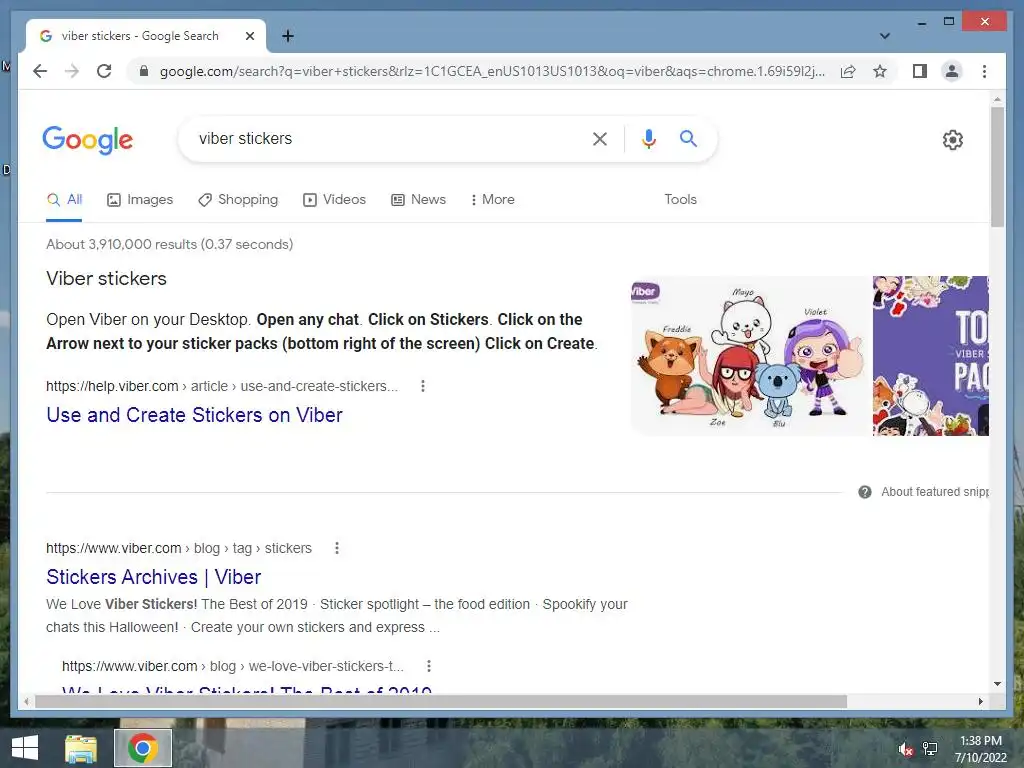The height and width of the screenshot is (768, 1024).
Task: Switch to the Images tab
Action: [x=140, y=199]
